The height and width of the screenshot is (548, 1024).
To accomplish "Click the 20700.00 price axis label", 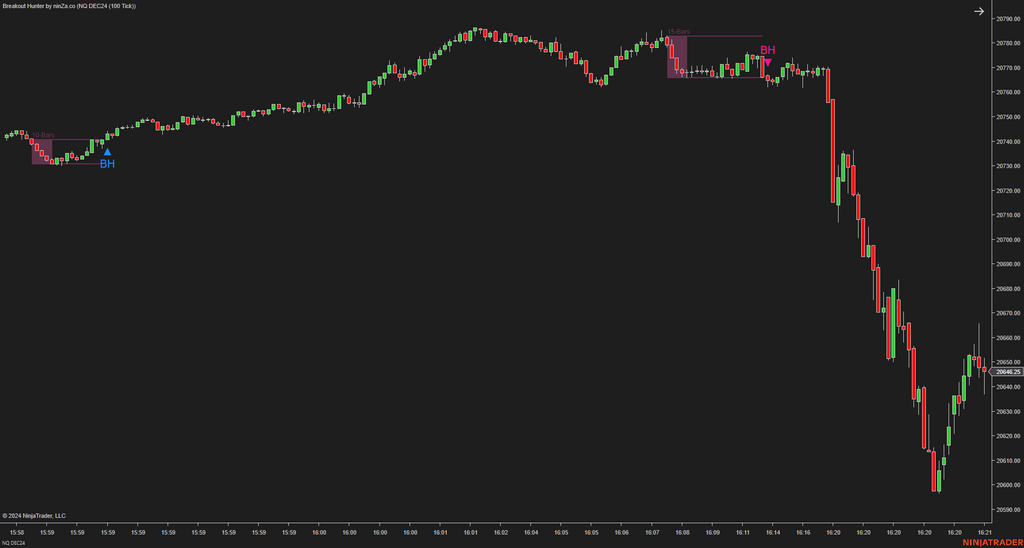I will tap(1008, 240).
